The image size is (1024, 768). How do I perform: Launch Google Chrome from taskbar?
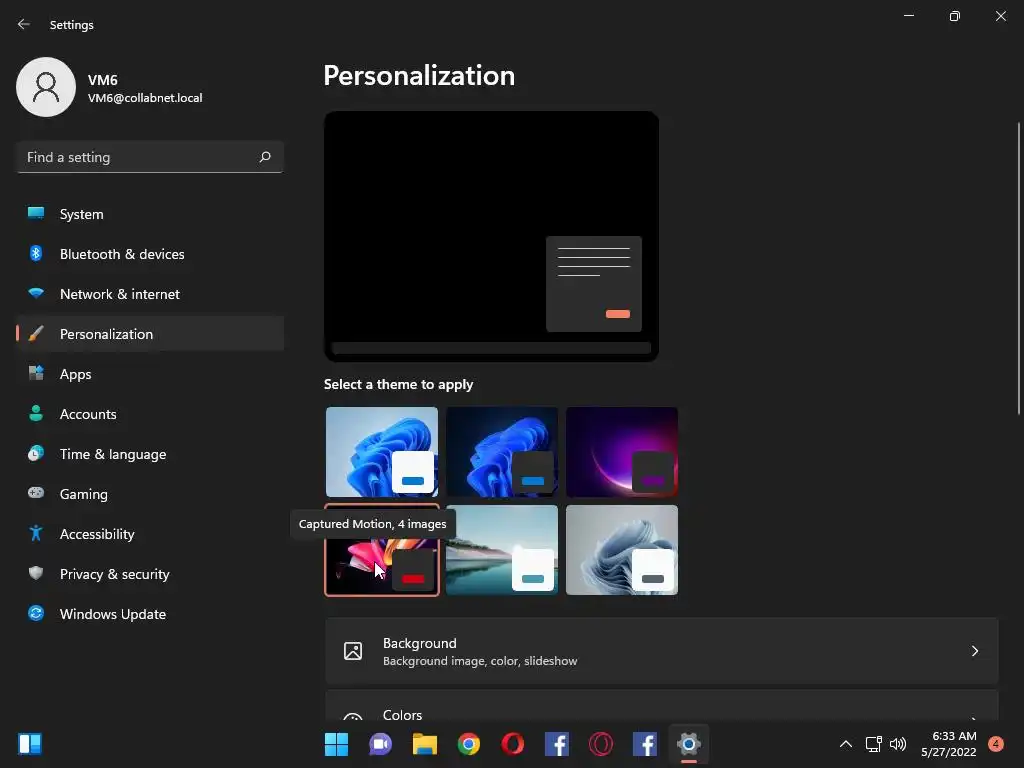coord(469,744)
